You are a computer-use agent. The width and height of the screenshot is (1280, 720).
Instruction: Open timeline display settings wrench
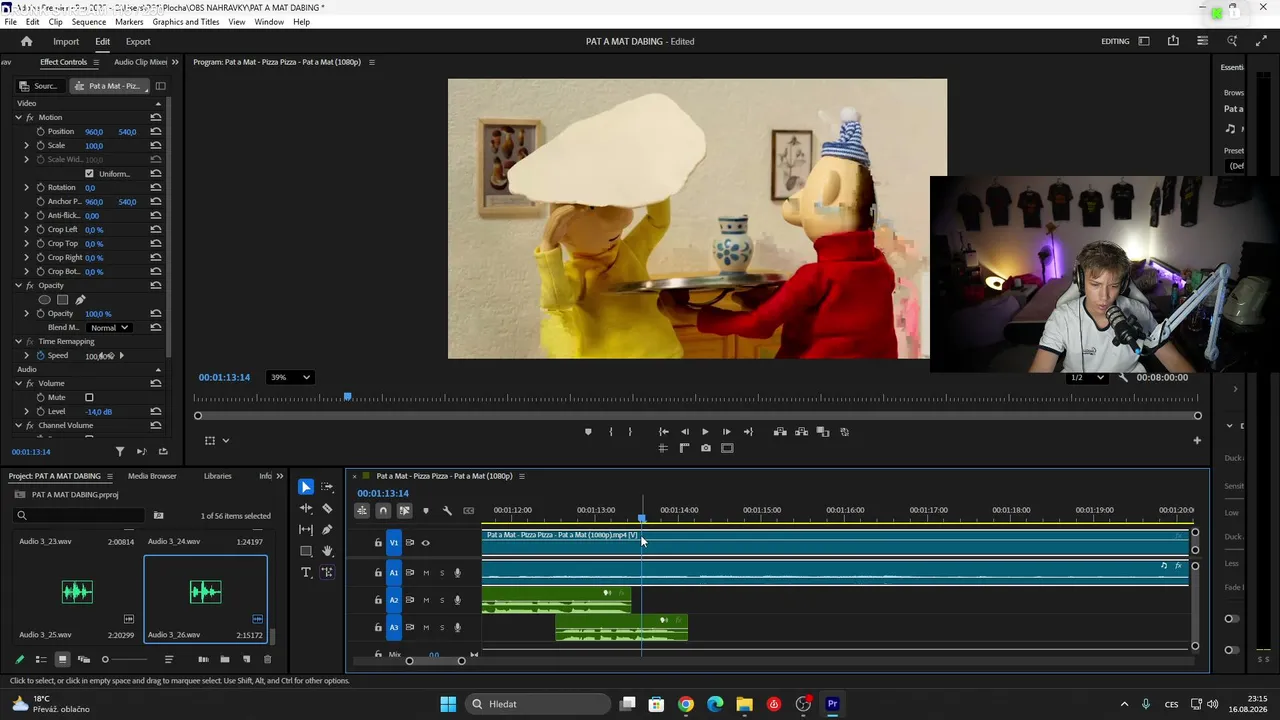[x=447, y=511]
